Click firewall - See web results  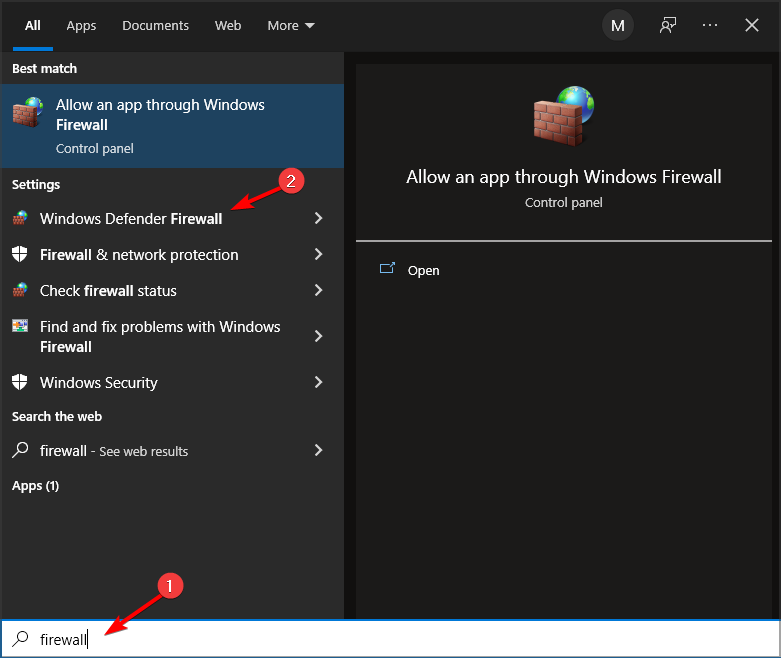[x=172, y=451]
